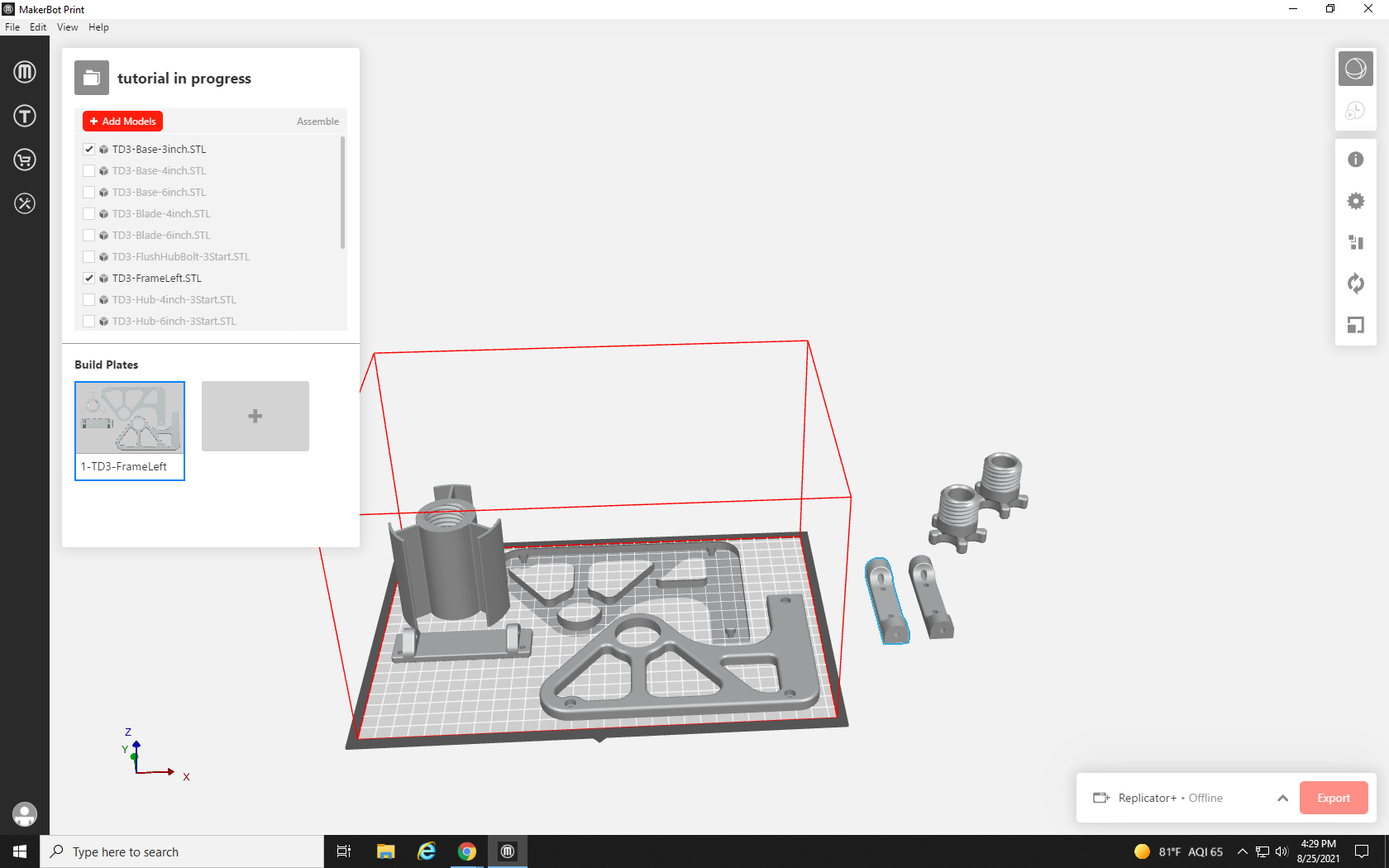Open Windows Start menu

pos(20,851)
